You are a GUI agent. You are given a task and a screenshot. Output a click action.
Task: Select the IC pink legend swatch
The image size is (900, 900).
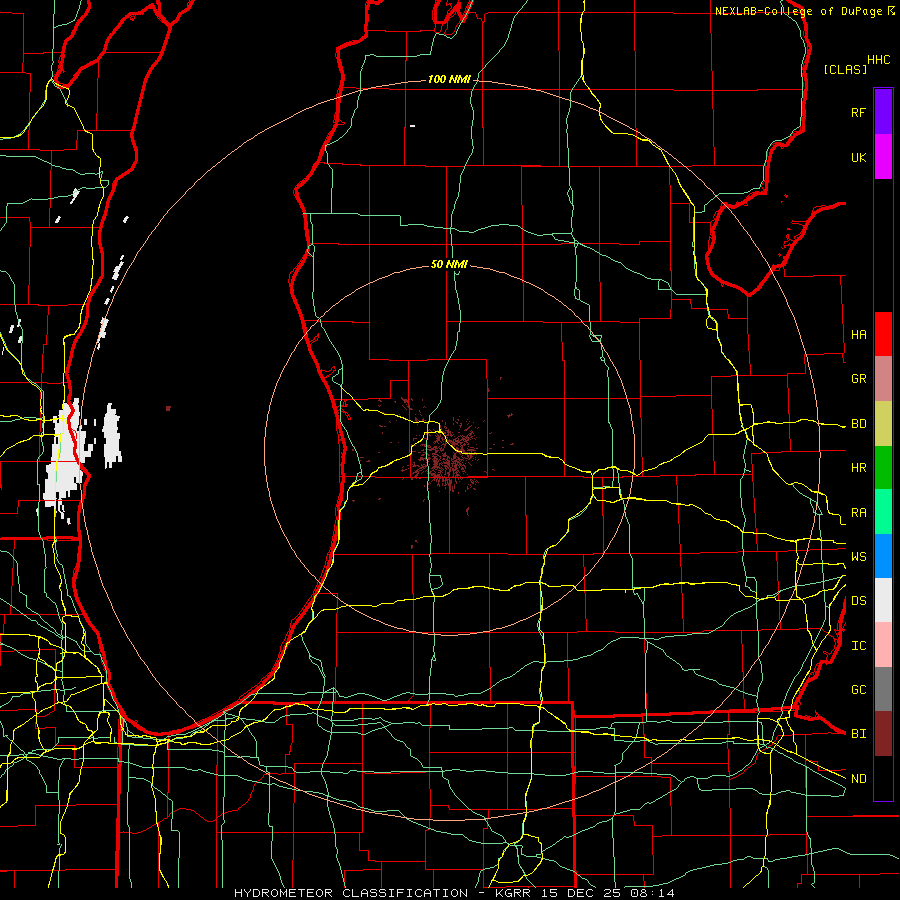[x=883, y=645]
